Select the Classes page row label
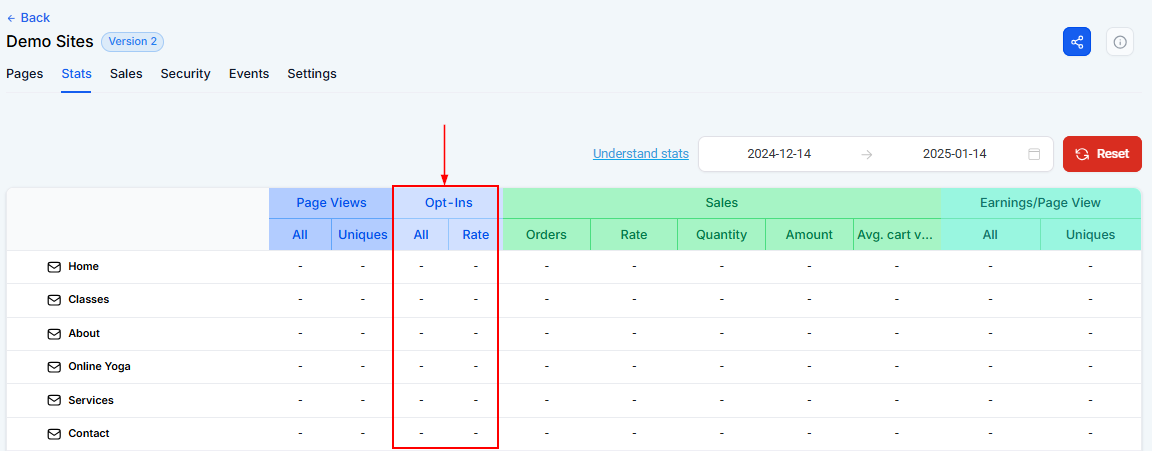1152x451 pixels. point(89,300)
